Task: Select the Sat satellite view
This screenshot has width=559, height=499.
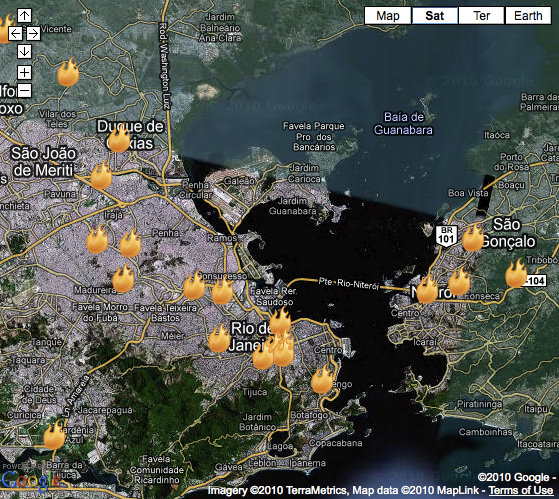Action: (435, 16)
